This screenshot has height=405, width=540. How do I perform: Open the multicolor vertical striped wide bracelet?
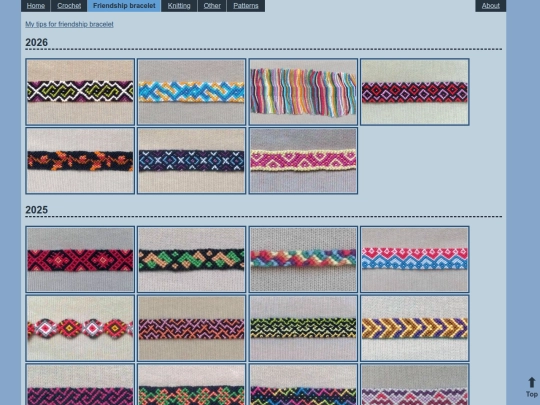tap(303, 92)
